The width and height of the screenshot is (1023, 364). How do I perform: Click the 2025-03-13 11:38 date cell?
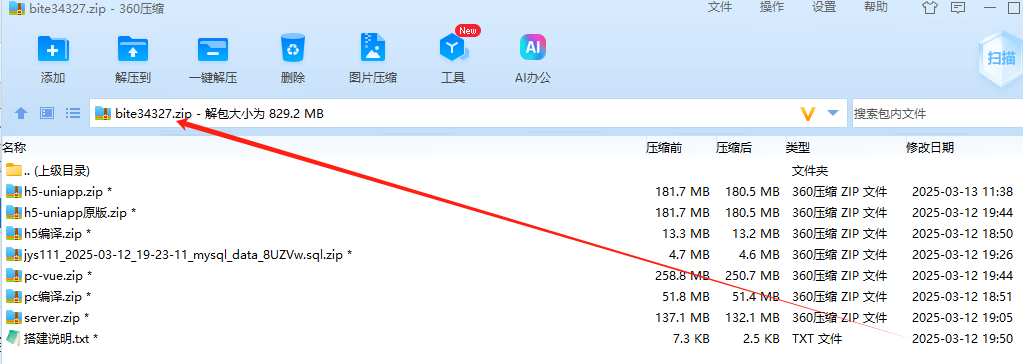click(962, 192)
